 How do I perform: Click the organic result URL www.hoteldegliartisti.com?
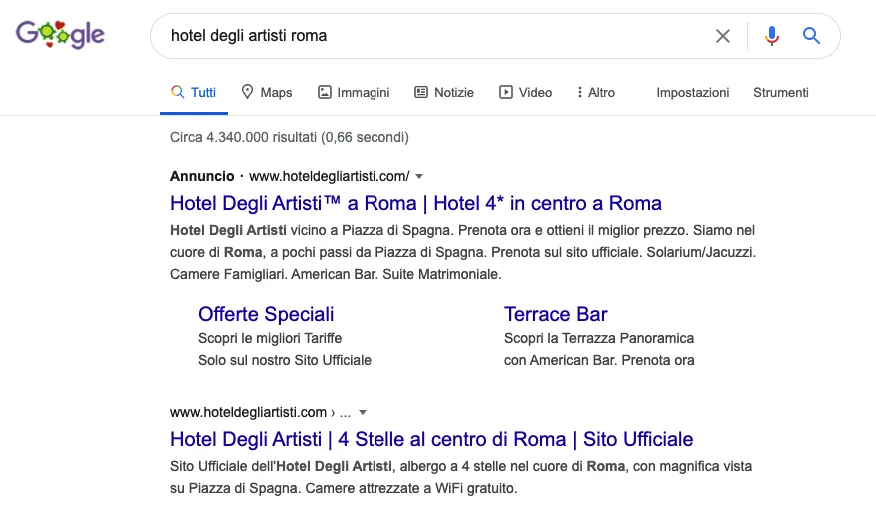pyautogui.click(x=248, y=412)
